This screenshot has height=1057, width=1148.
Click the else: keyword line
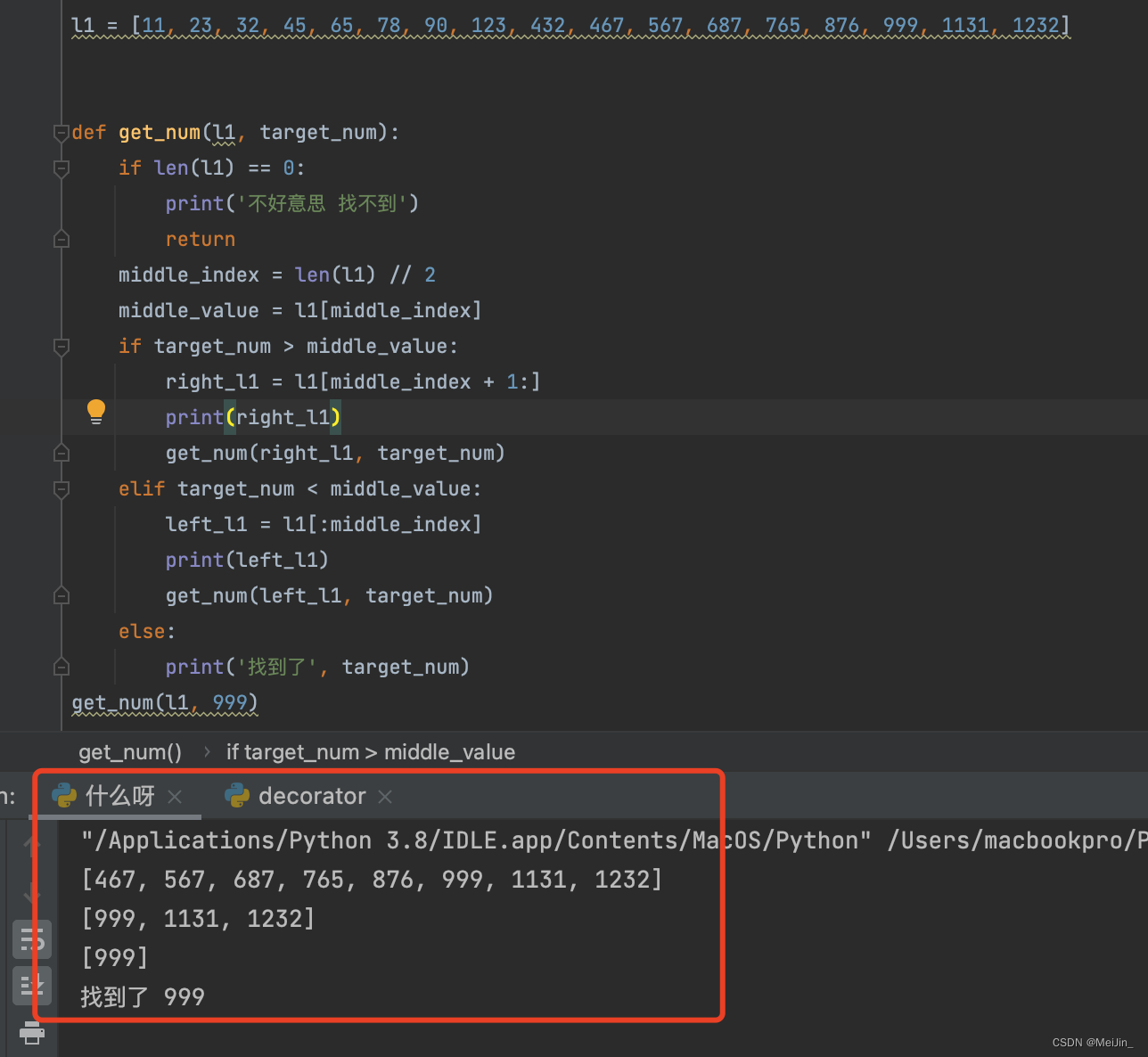click(x=147, y=631)
